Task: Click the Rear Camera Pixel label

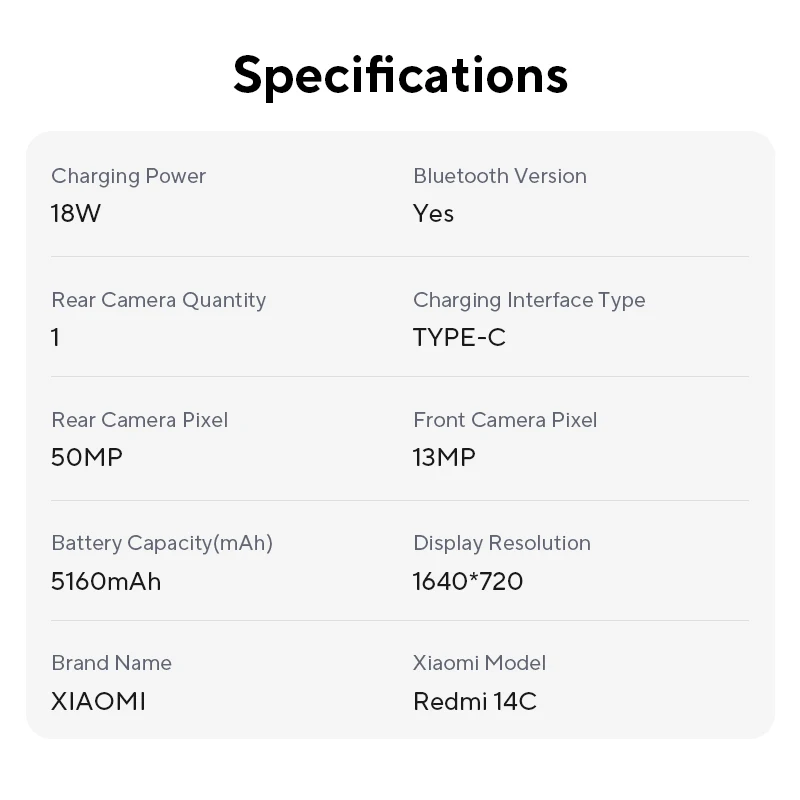Action: coord(139,420)
